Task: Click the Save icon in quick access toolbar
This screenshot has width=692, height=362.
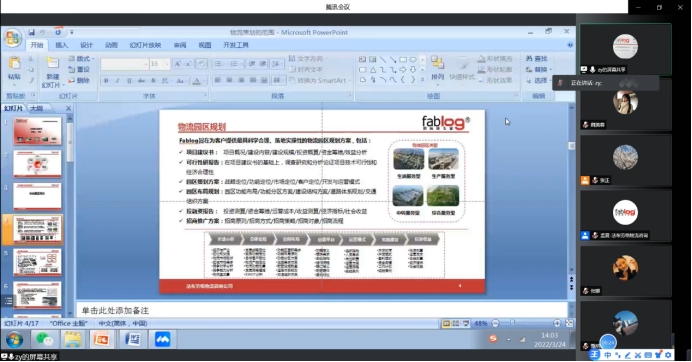Action: [31, 32]
